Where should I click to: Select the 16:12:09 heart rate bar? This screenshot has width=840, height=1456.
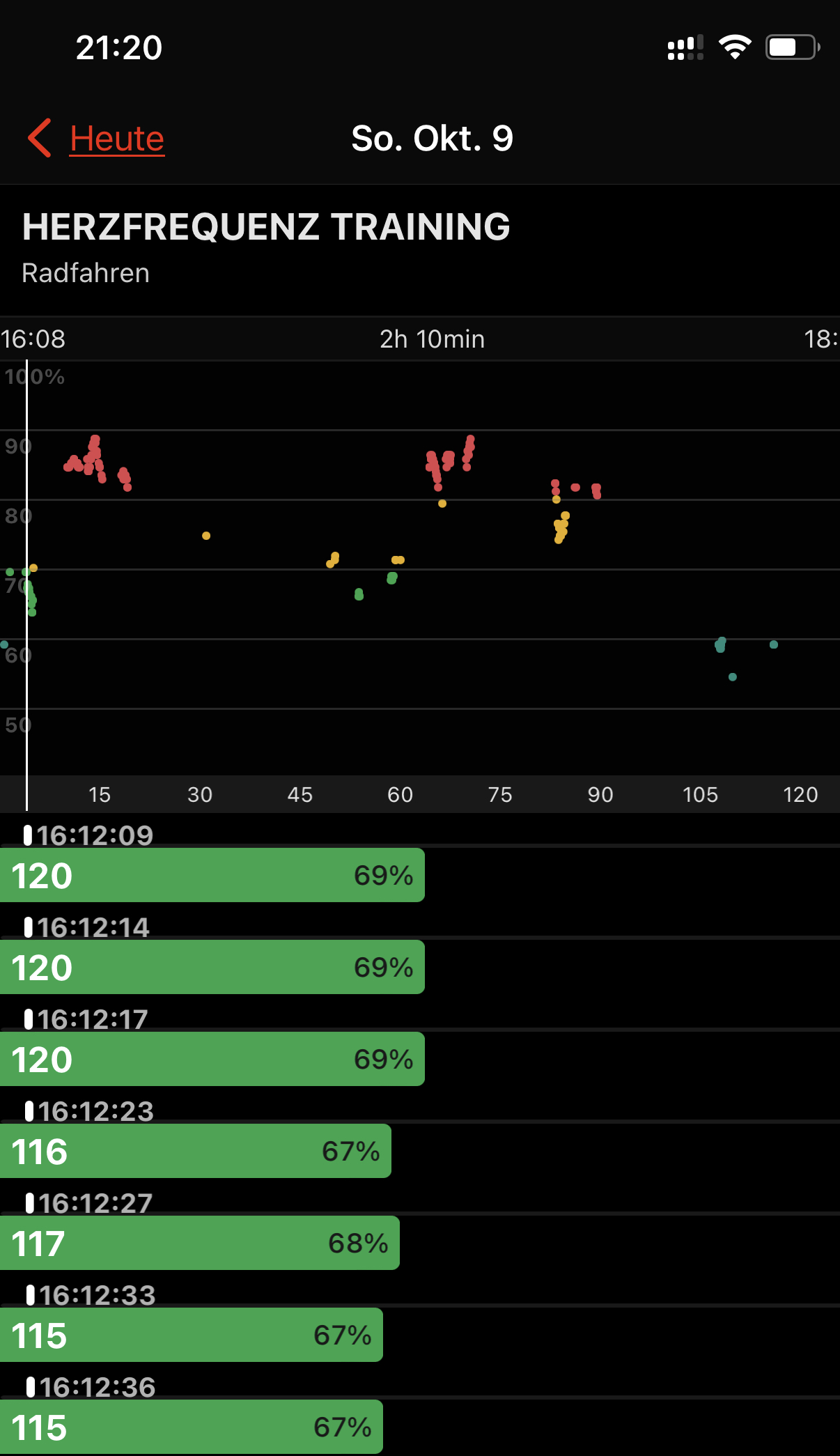pos(212,875)
